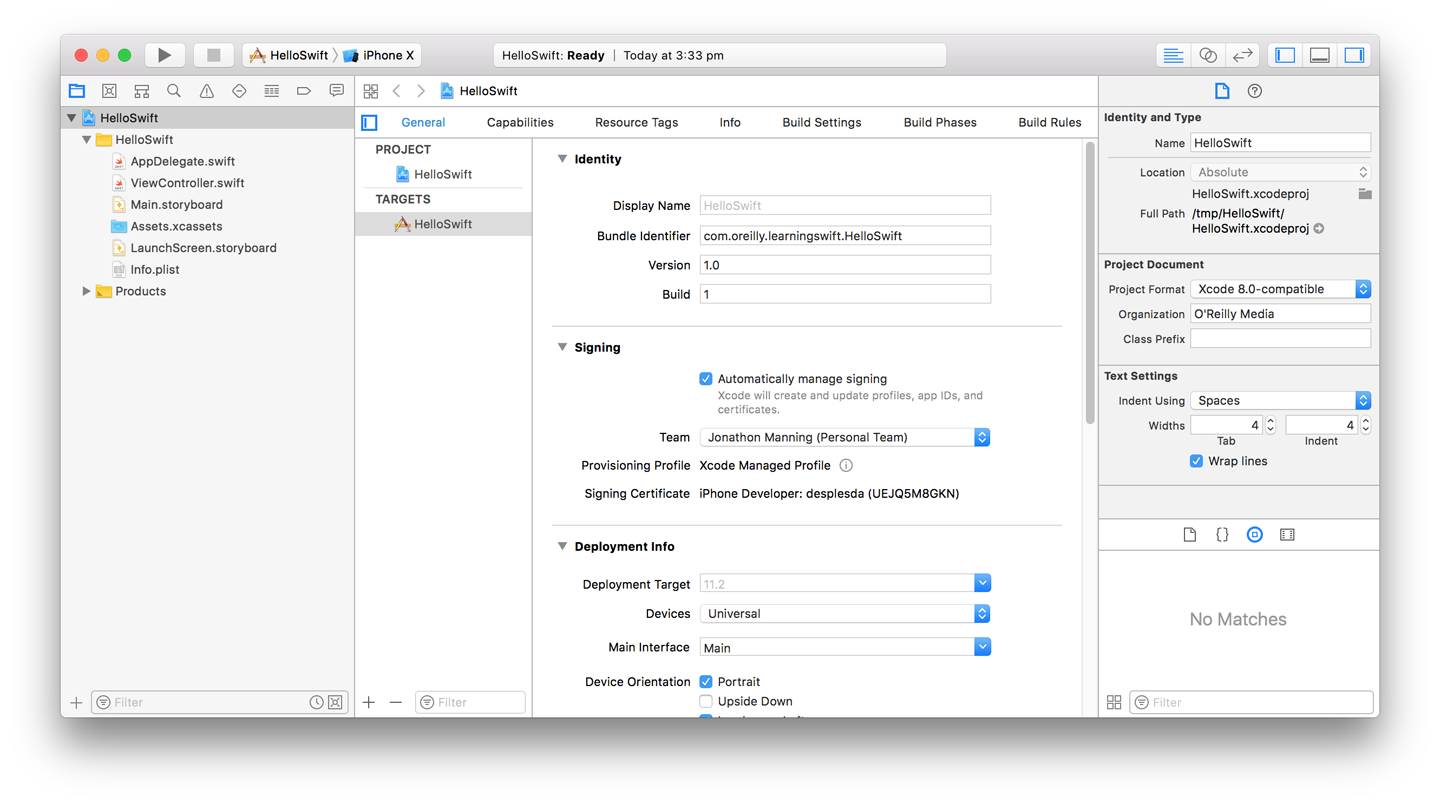Show the File Template library
The height and width of the screenshot is (804, 1440).
coord(1190,535)
